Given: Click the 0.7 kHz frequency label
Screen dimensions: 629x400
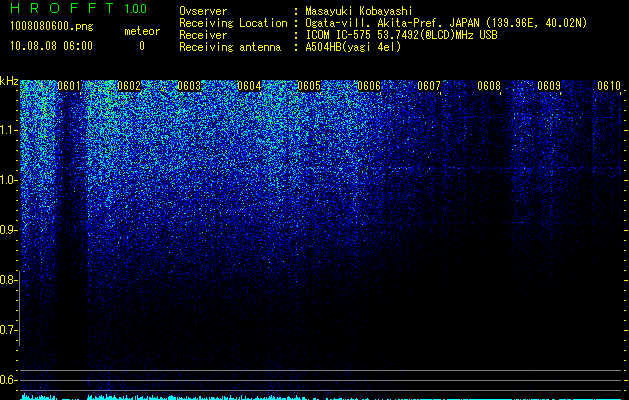Looking at the screenshot, I should point(8,330).
